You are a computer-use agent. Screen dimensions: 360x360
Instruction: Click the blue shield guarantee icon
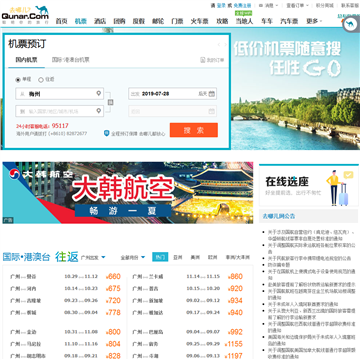pyautogui.click(x=107, y=133)
